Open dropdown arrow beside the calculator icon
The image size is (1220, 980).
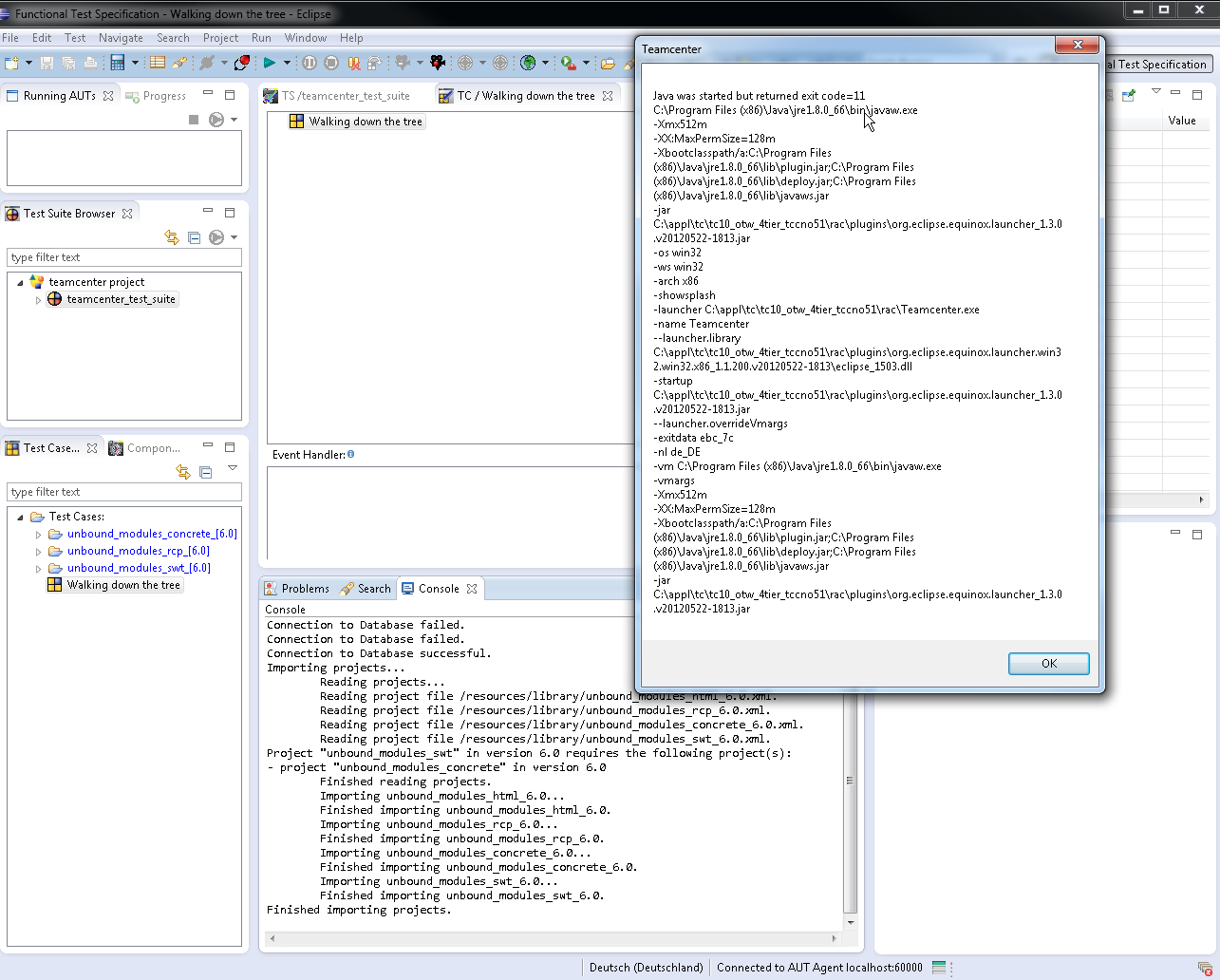tap(135, 64)
